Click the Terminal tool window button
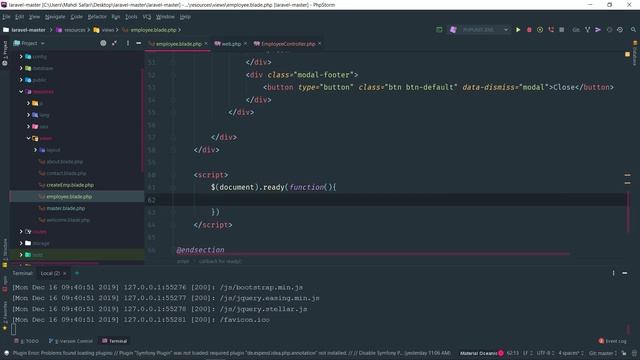 [x=115, y=341]
